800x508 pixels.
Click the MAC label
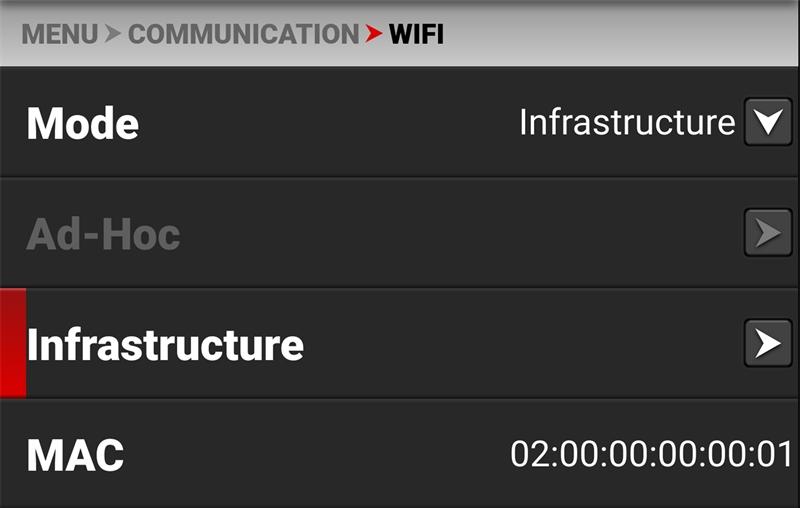[75, 455]
